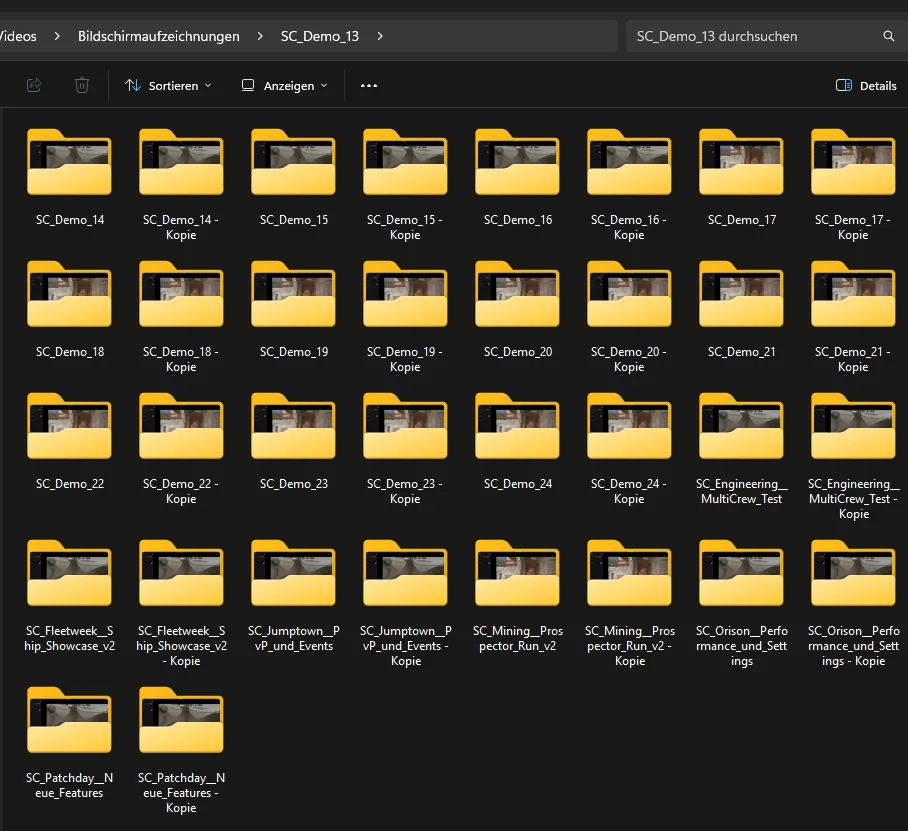Select the SC_Demo_18 folder icon

click(x=69, y=294)
